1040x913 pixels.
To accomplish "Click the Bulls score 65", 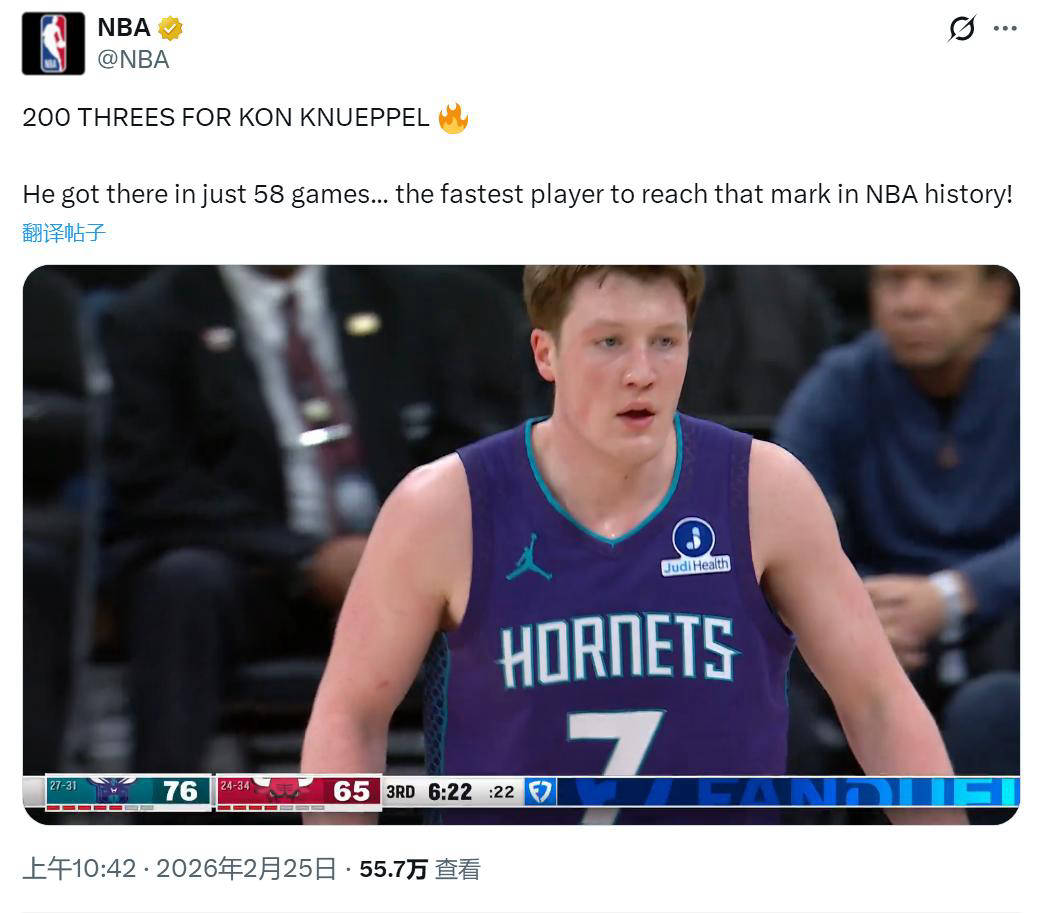I will pos(352,791).
